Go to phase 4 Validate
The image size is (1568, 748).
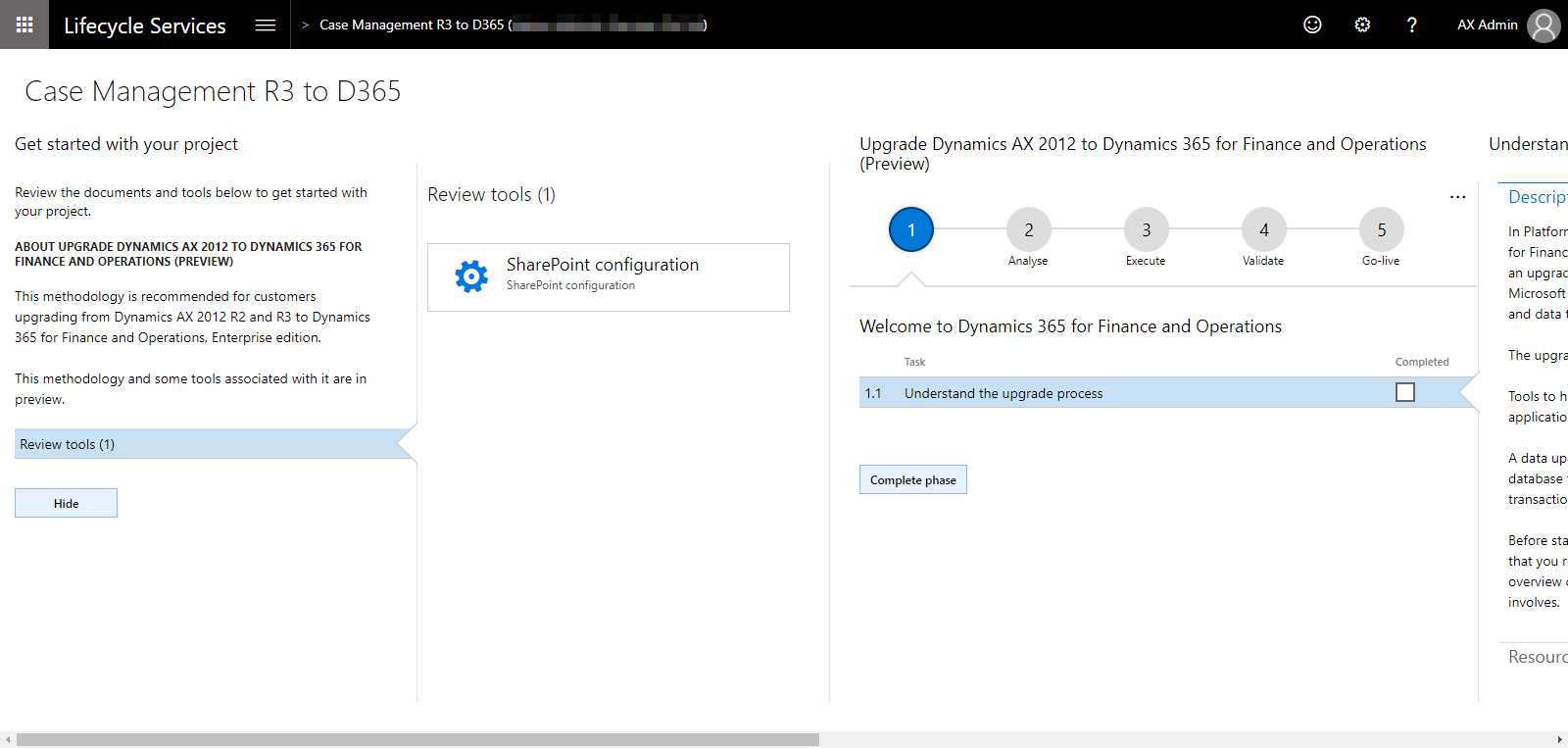(1264, 230)
